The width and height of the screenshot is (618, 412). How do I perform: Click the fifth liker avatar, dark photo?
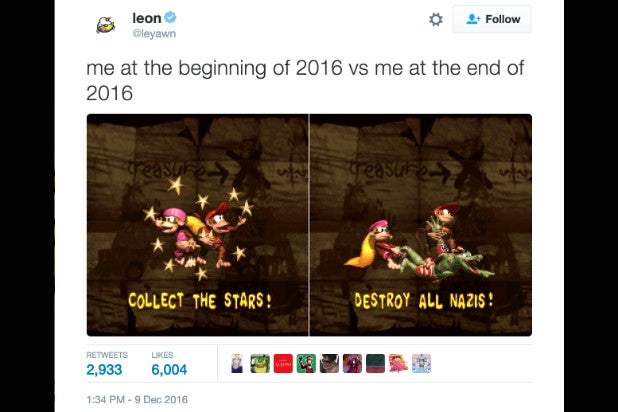click(329, 363)
